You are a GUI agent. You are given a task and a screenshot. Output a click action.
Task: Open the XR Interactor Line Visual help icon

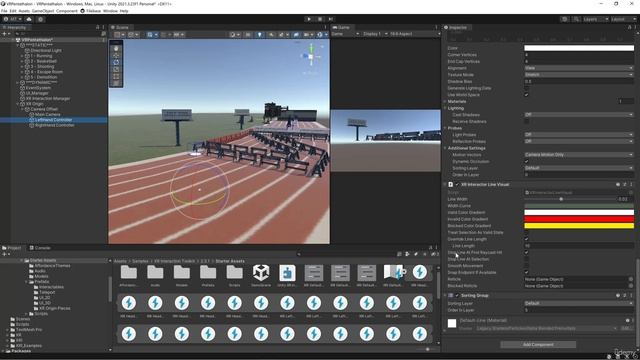[618, 184]
